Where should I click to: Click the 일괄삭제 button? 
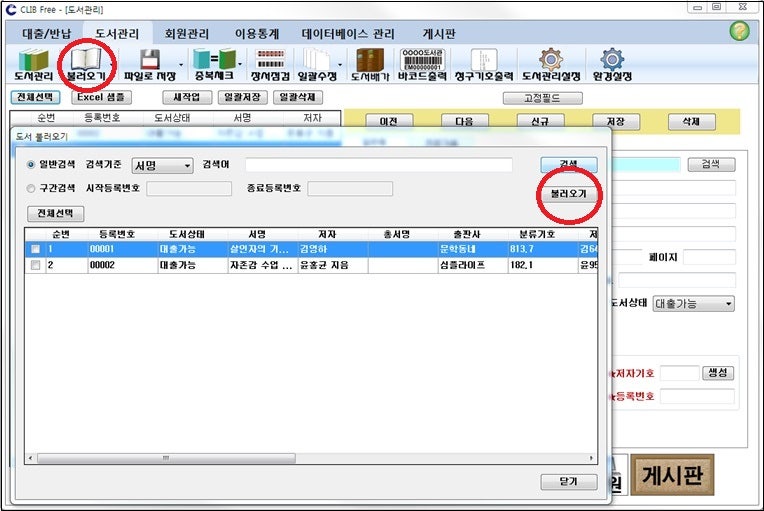[x=298, y=97]
